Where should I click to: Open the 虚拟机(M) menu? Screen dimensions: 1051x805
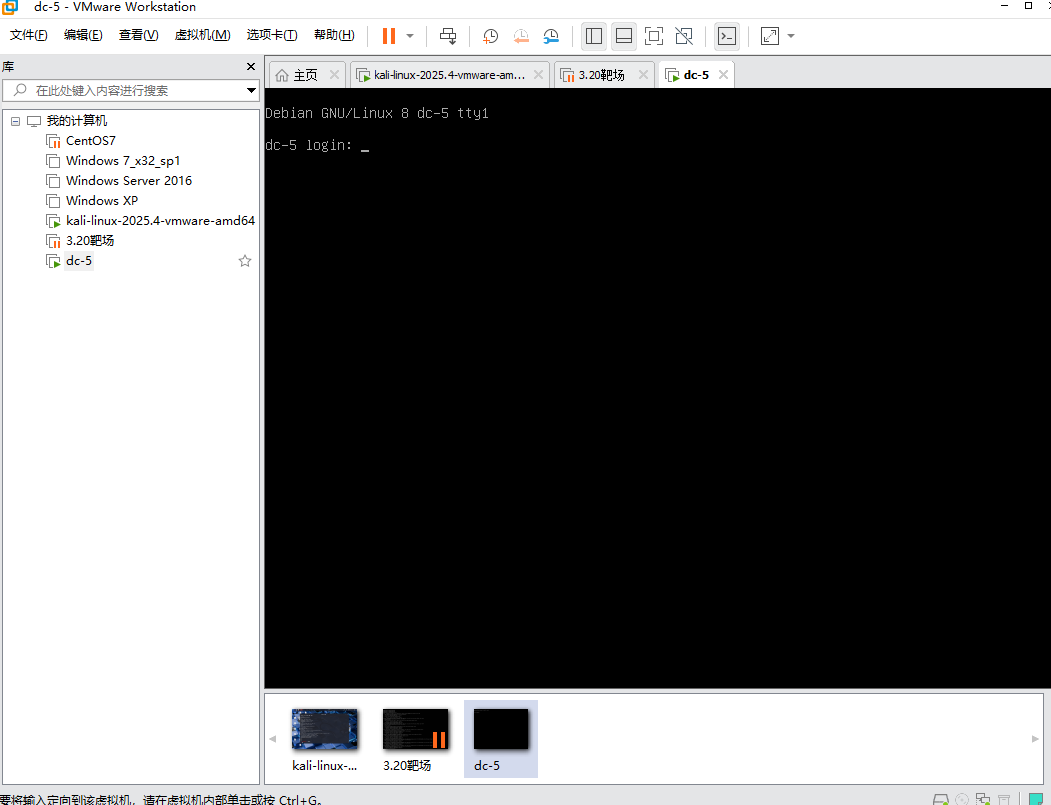pos(202,35)
